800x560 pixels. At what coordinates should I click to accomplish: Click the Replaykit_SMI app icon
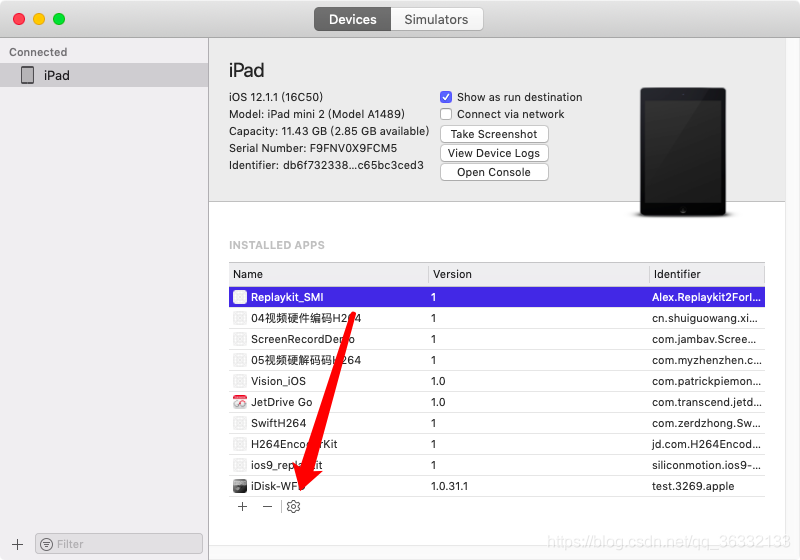pyautogui.click(x=240, y=297)
